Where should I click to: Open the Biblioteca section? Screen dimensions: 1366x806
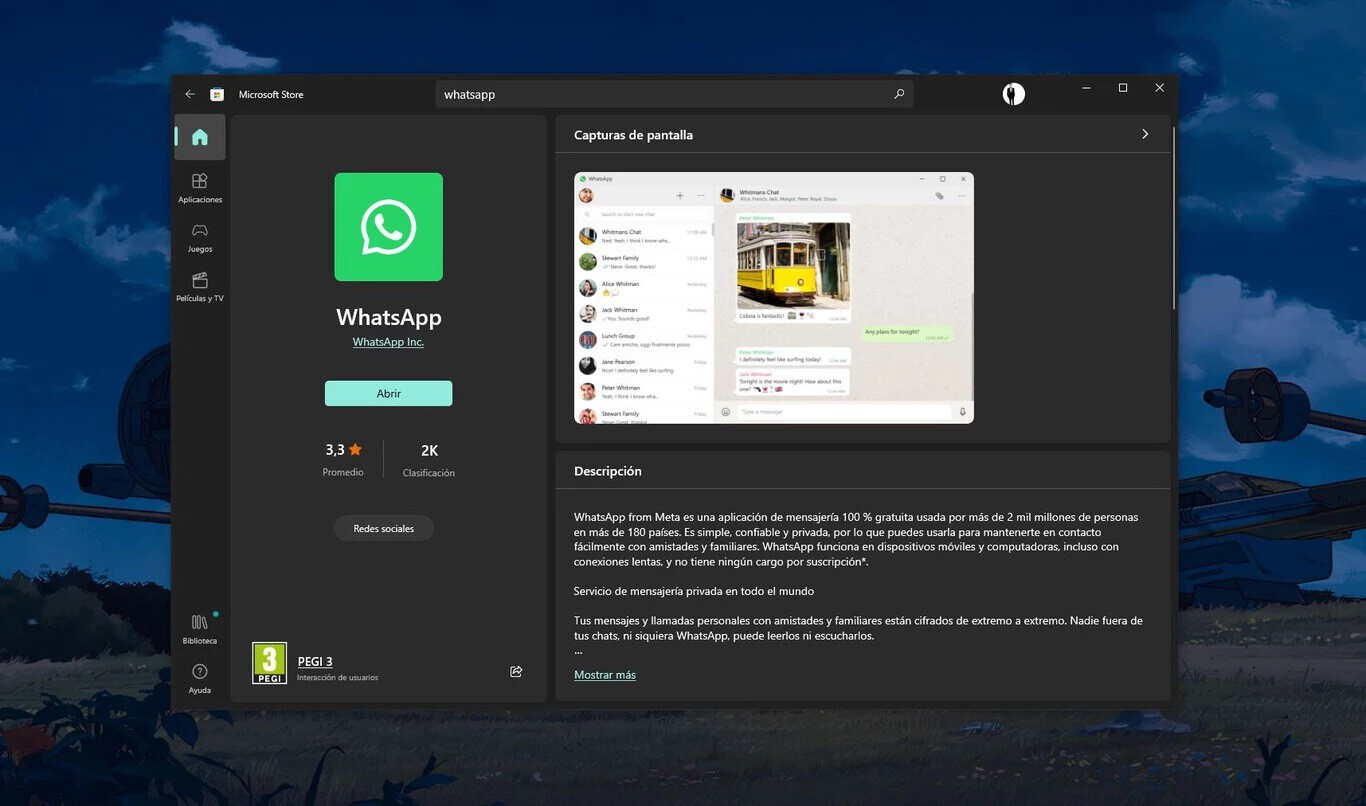[199, 630]
